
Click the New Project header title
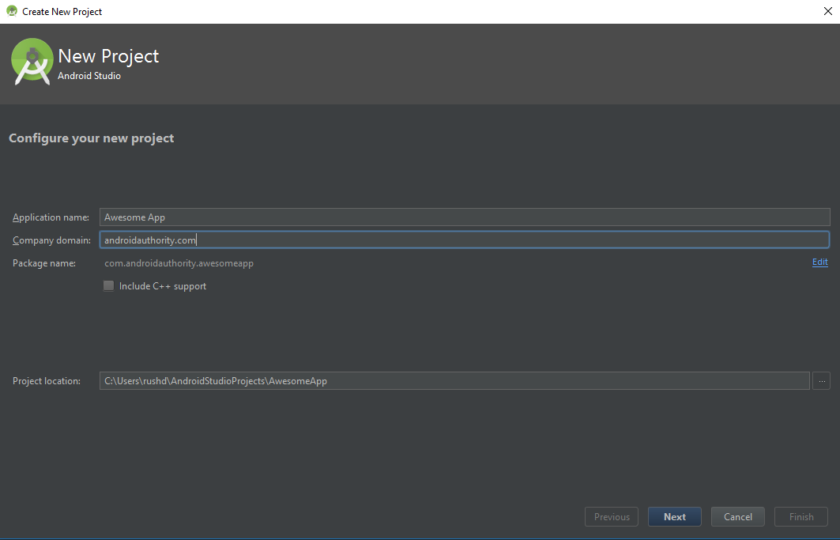tap(108, 57)
